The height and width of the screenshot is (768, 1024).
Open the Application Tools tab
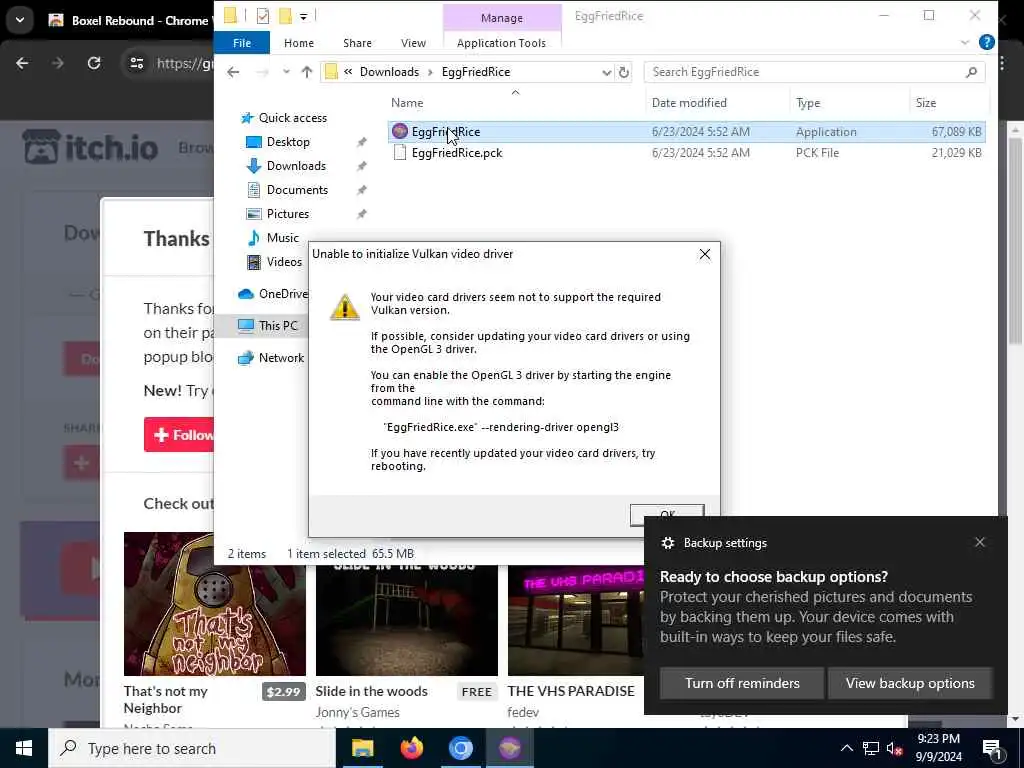[502, 43]
